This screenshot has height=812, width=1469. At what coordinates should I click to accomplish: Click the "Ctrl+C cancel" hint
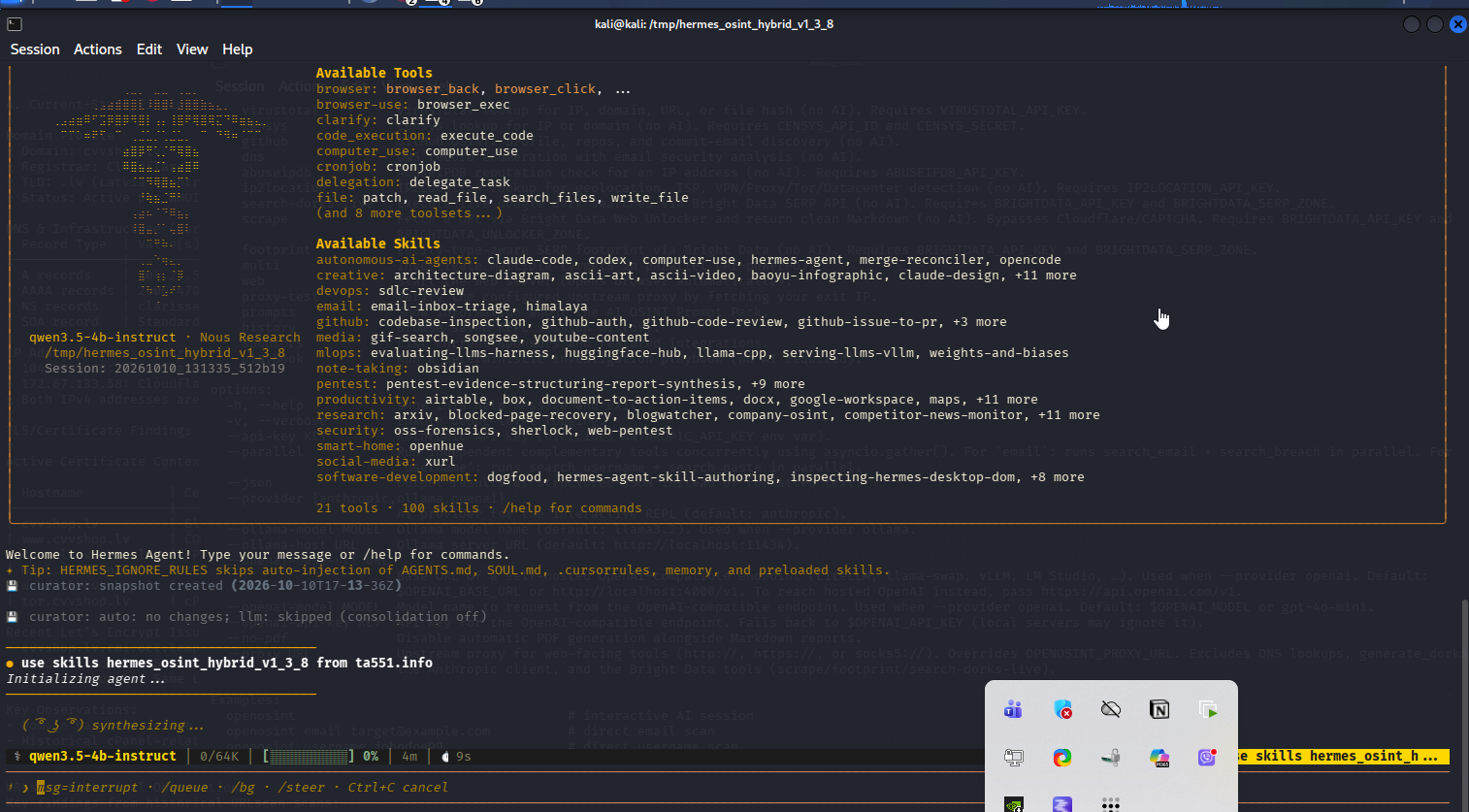pos(398,788)
